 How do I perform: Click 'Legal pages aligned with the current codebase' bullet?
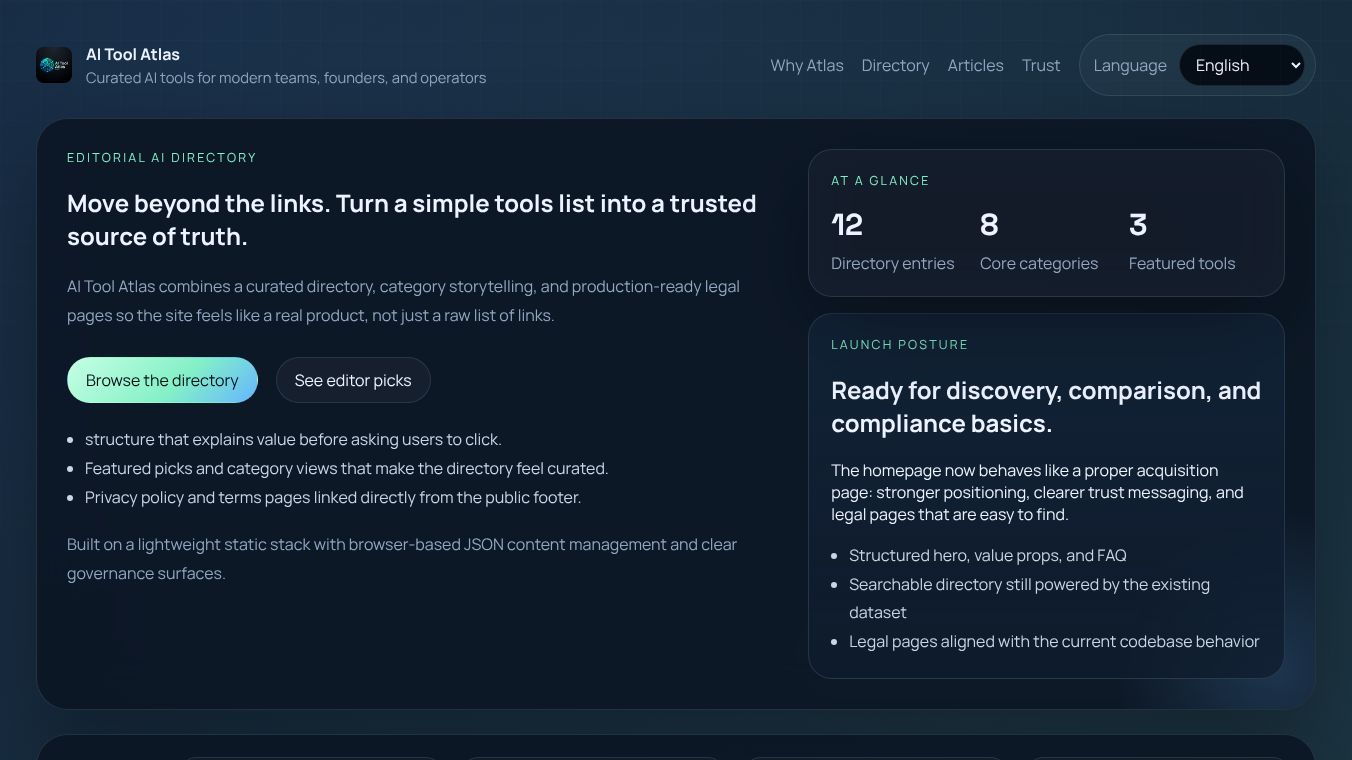point(1054,641)
